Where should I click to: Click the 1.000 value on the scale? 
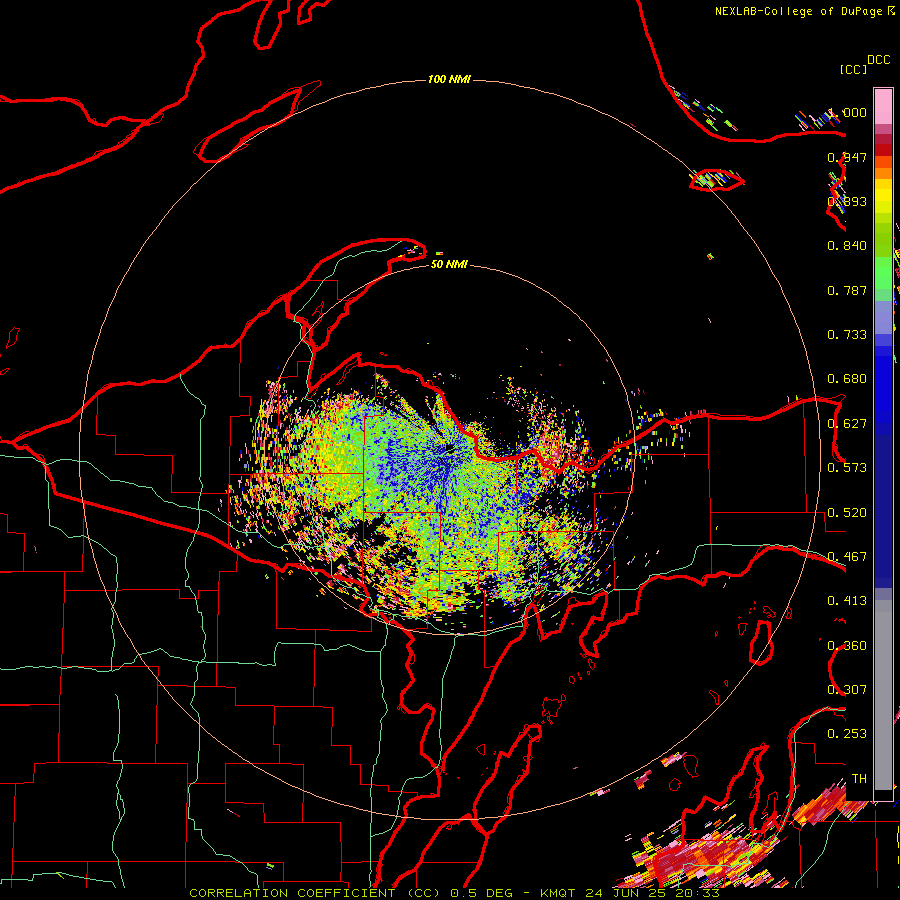point(847,112)
